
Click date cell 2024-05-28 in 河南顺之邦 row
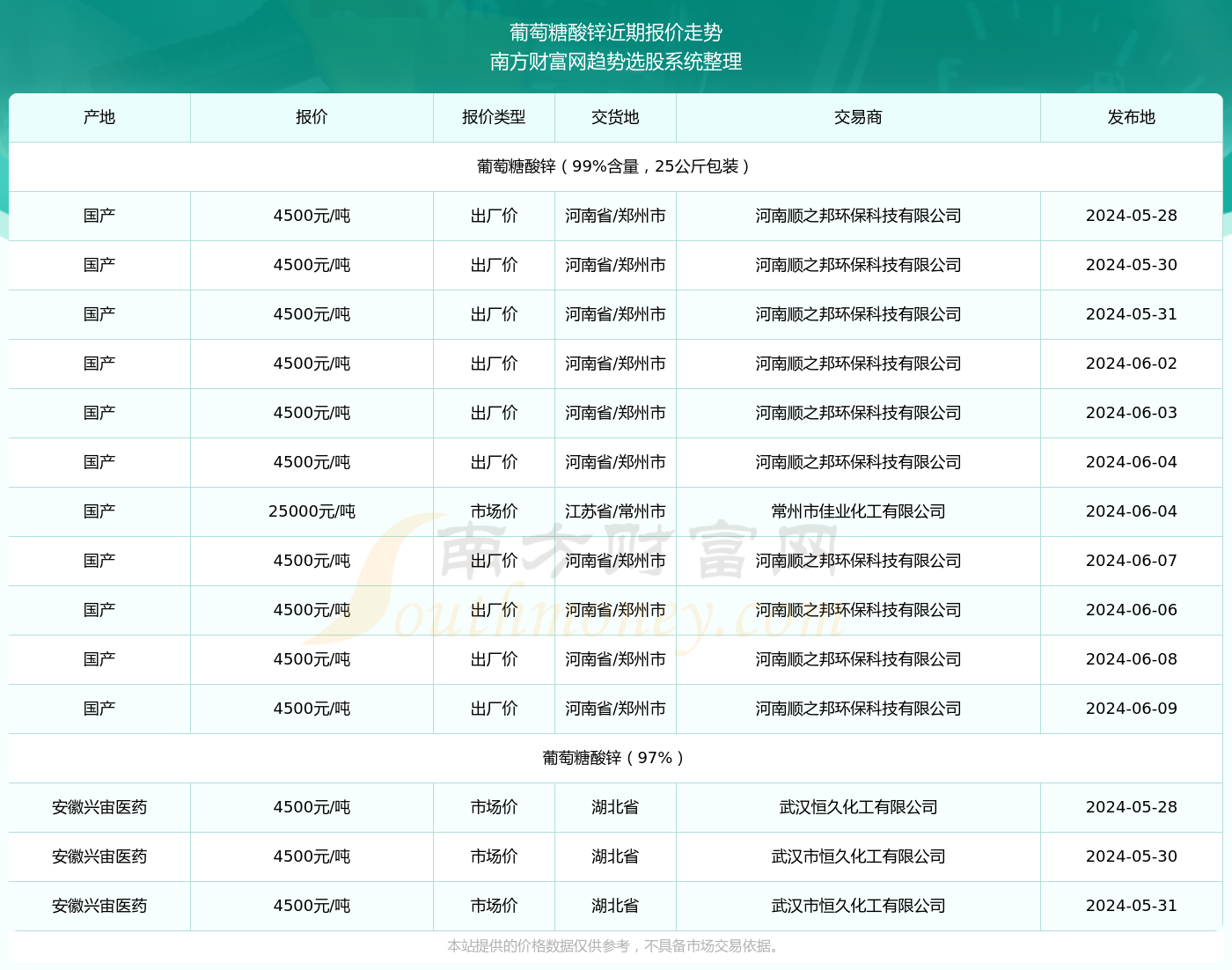(x=1132, y=216)
